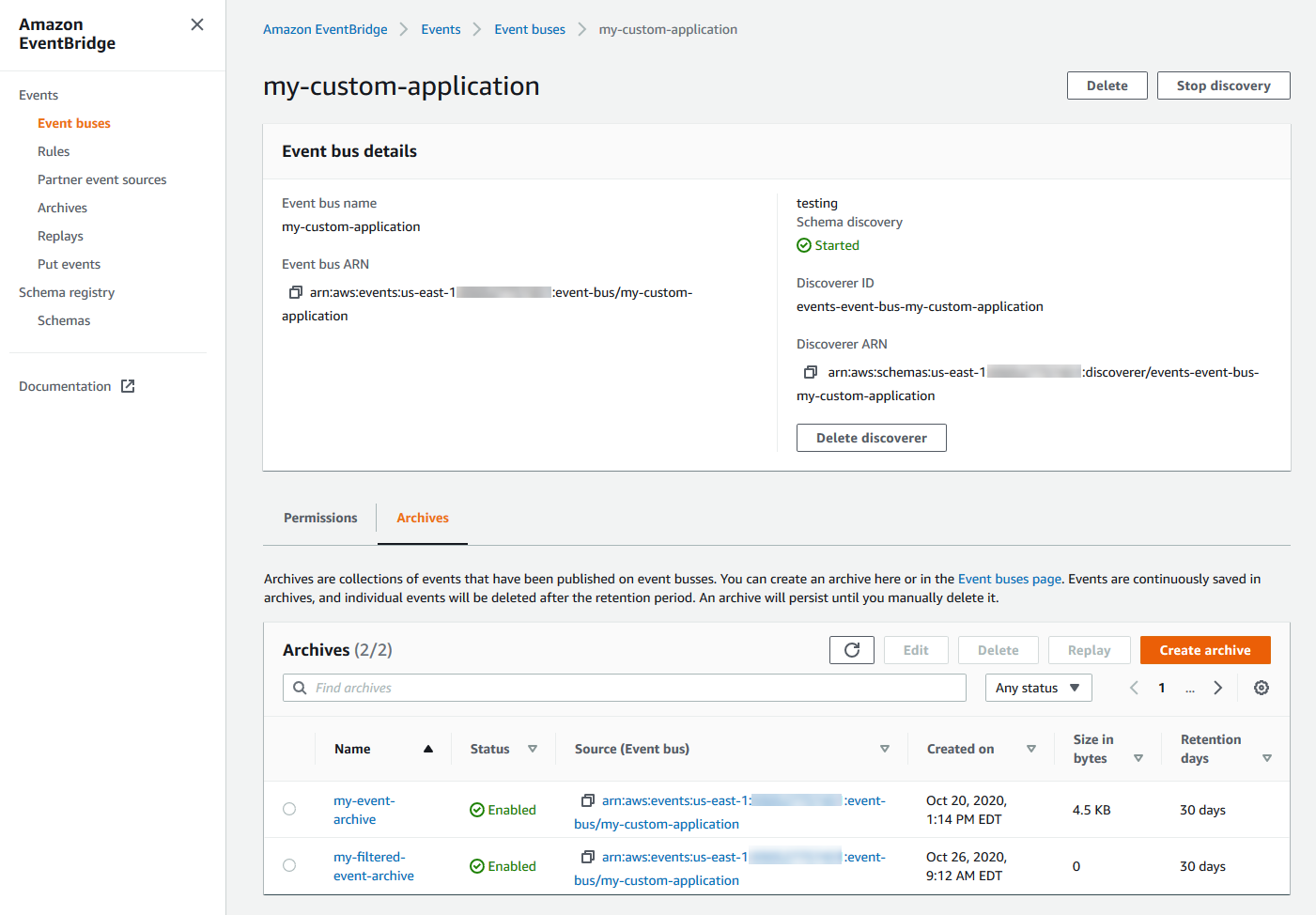Copy my-event-archive source ARN

[588, 800]
